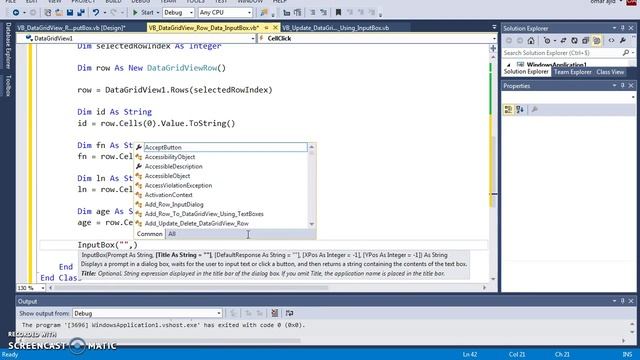Image resolution: width=640 pixels, height=360 pixels.
Task: Toggle Alphabetical sort in the Properties panel
Action: tap(520, 109)
